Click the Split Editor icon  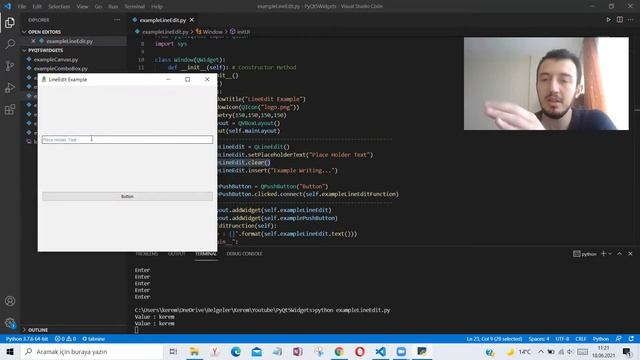(x=620, y=20)
